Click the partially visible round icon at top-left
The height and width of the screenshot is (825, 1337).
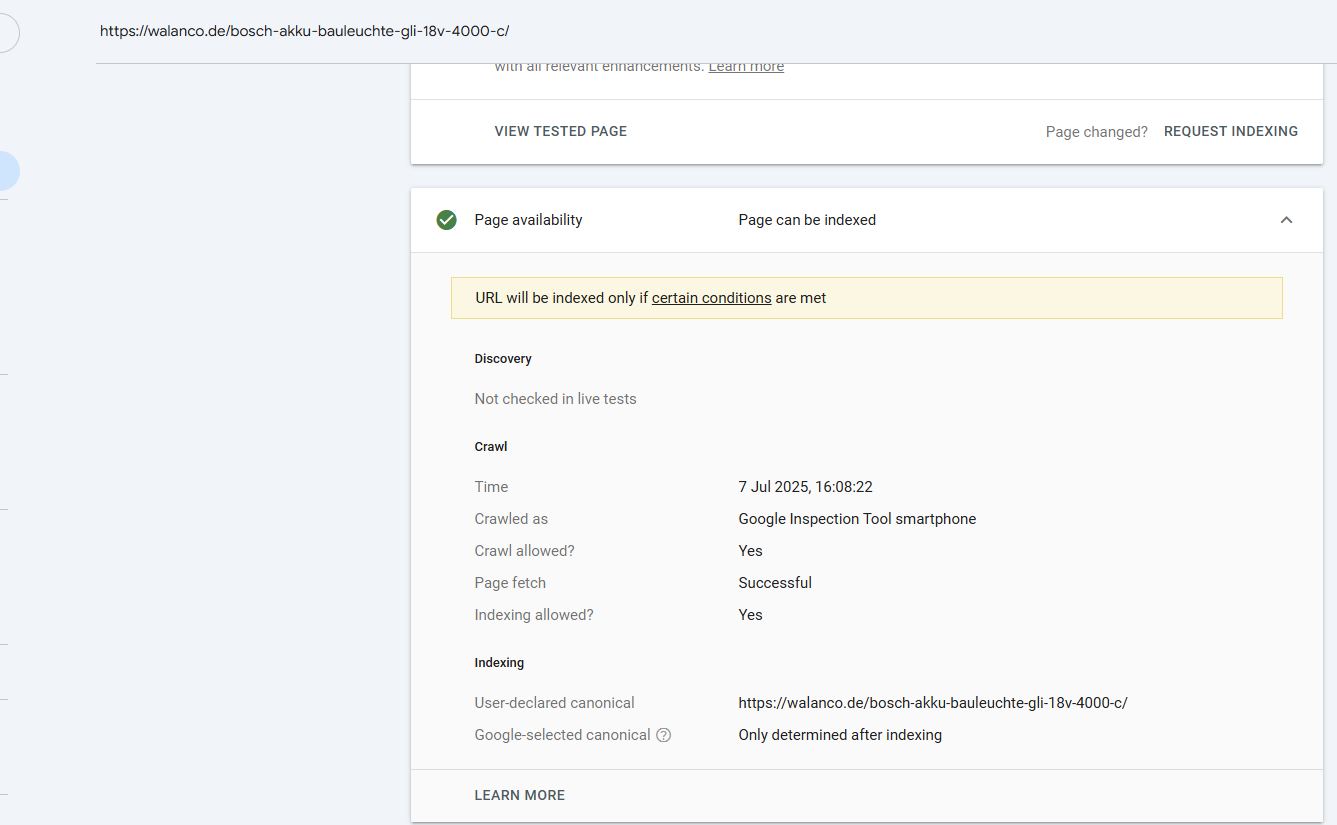8,33
